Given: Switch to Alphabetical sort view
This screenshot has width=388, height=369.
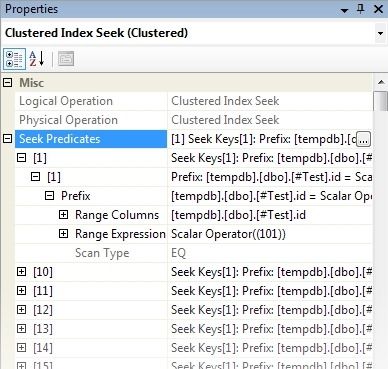Looking at the screenshot, I should click(x=37, y=59).
